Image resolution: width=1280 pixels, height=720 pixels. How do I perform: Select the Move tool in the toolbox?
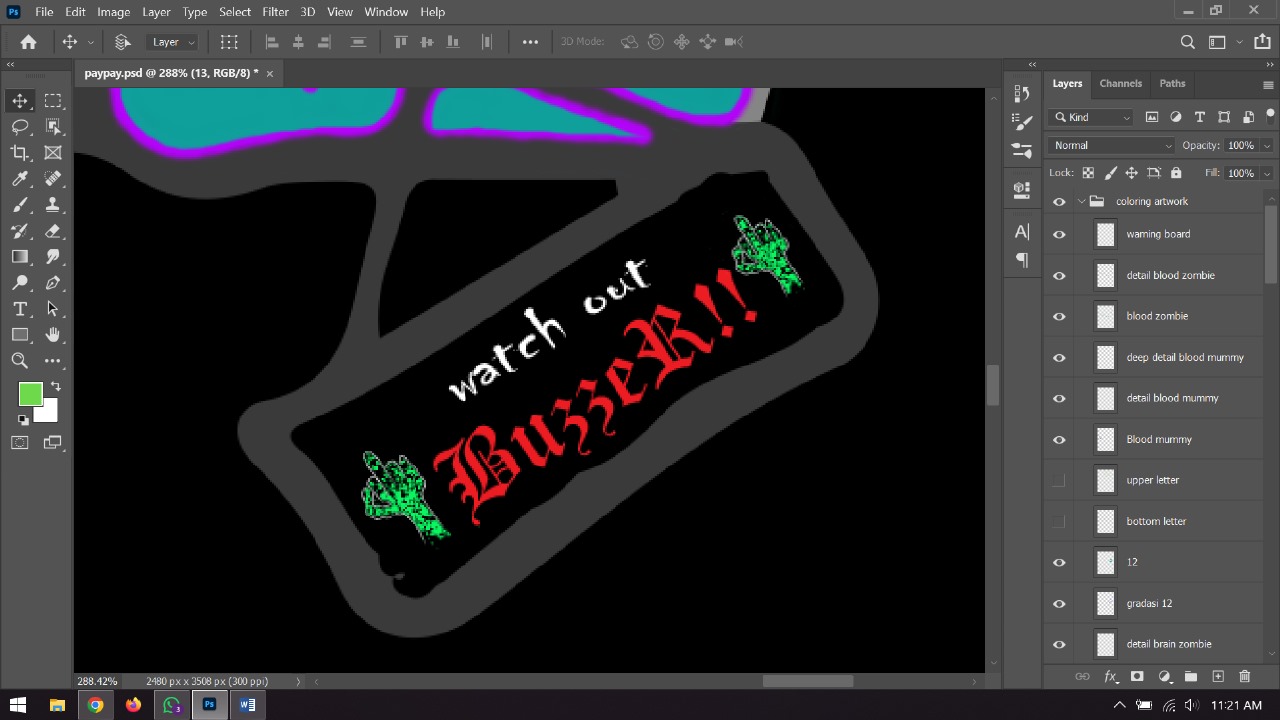click(x=20, y=100)
